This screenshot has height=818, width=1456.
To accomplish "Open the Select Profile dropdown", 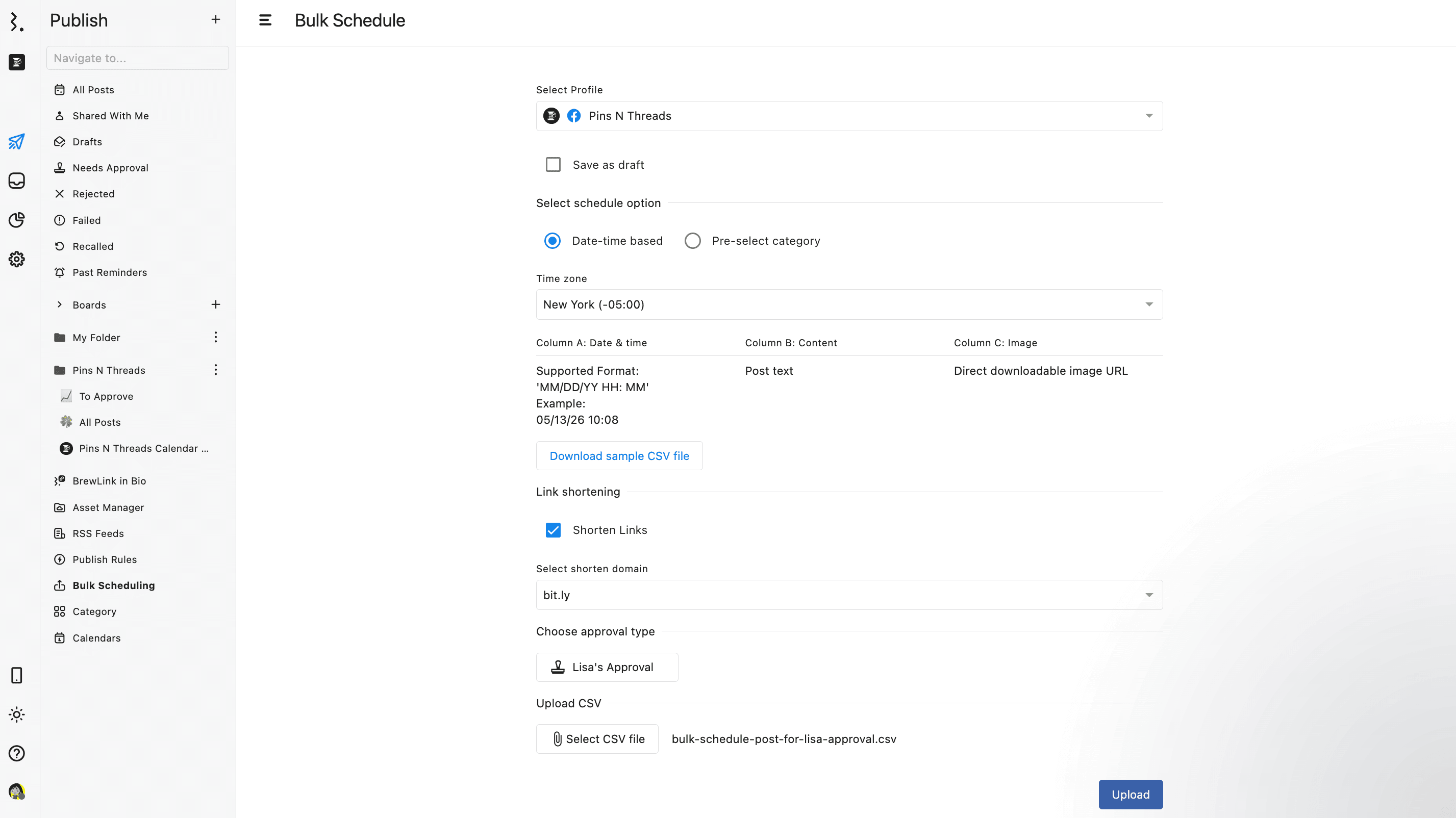I will (x=849, y=116).
